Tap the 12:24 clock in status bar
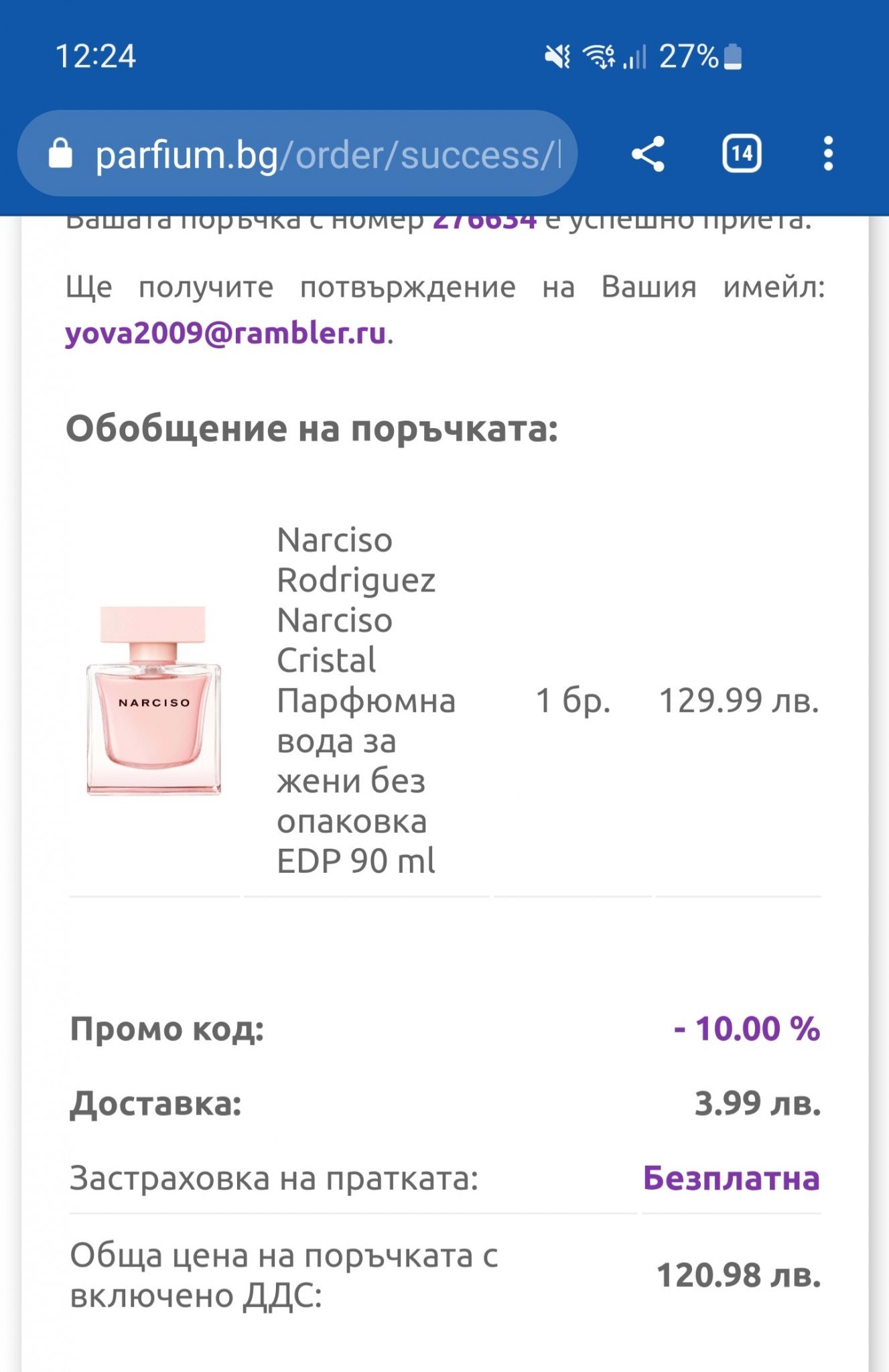889x1372 pixels. click(x=95, y=56)
